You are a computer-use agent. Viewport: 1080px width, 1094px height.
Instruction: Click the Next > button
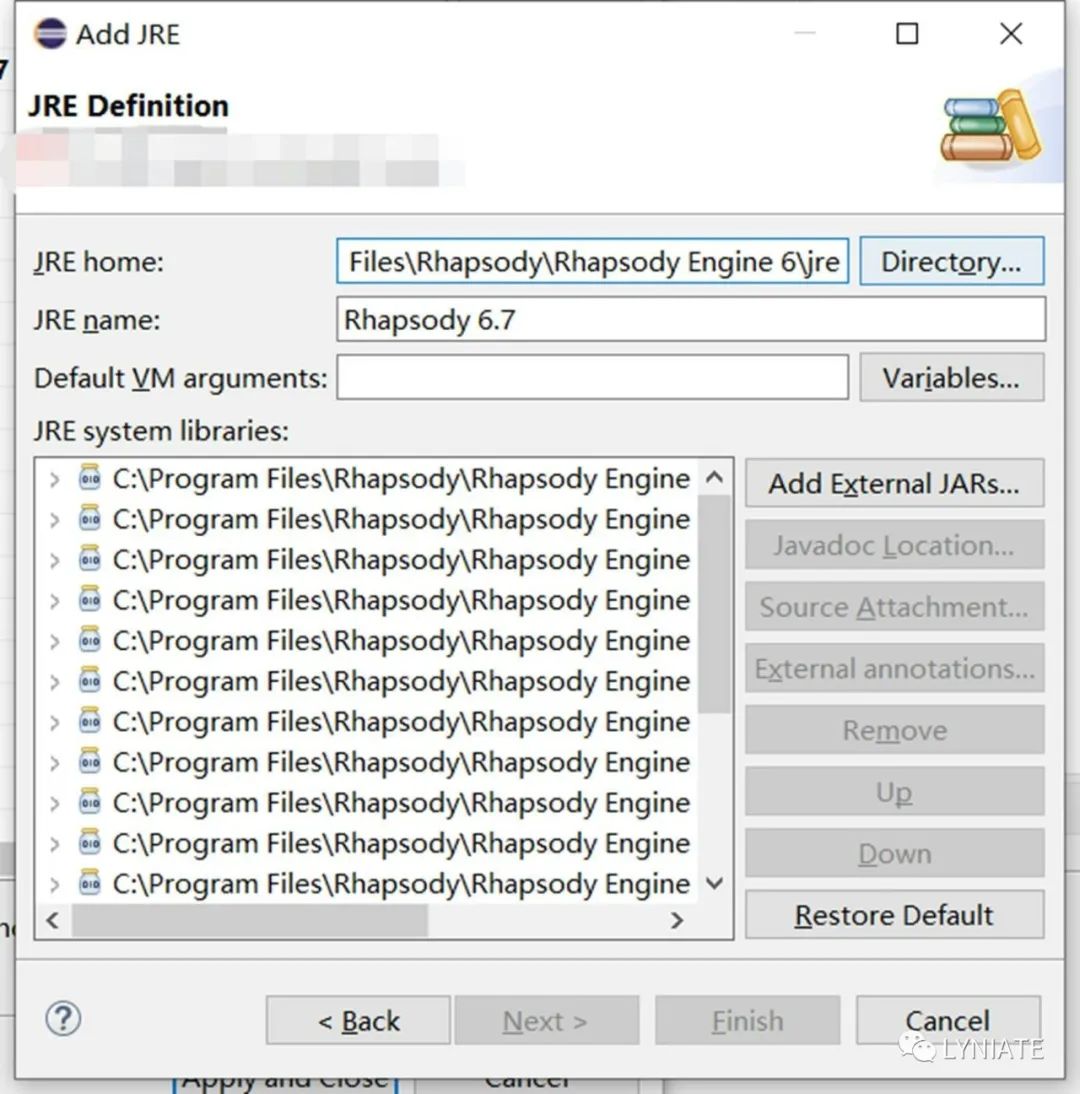point(546,1021)
